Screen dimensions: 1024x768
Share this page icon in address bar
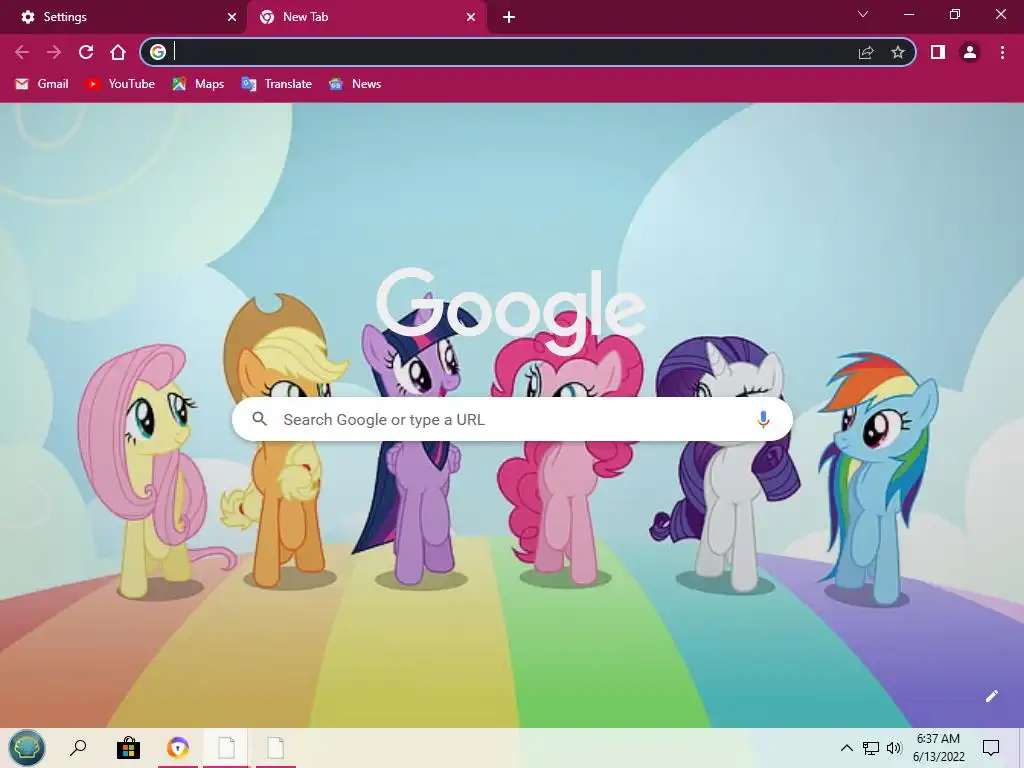point(866,52)
